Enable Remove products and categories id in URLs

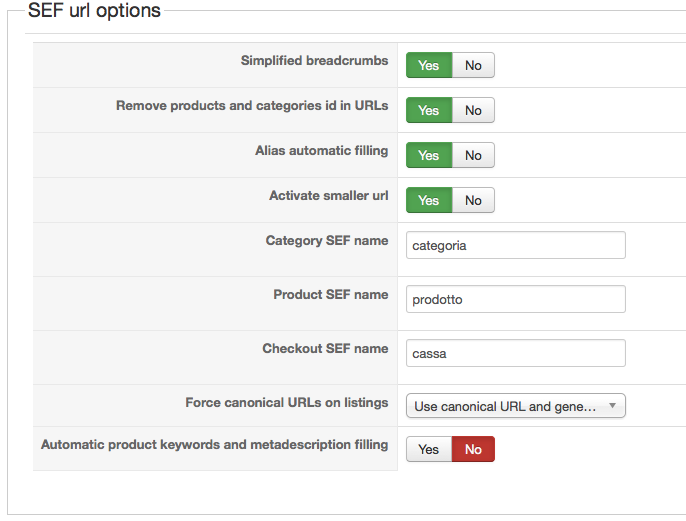tap(429, 110)
